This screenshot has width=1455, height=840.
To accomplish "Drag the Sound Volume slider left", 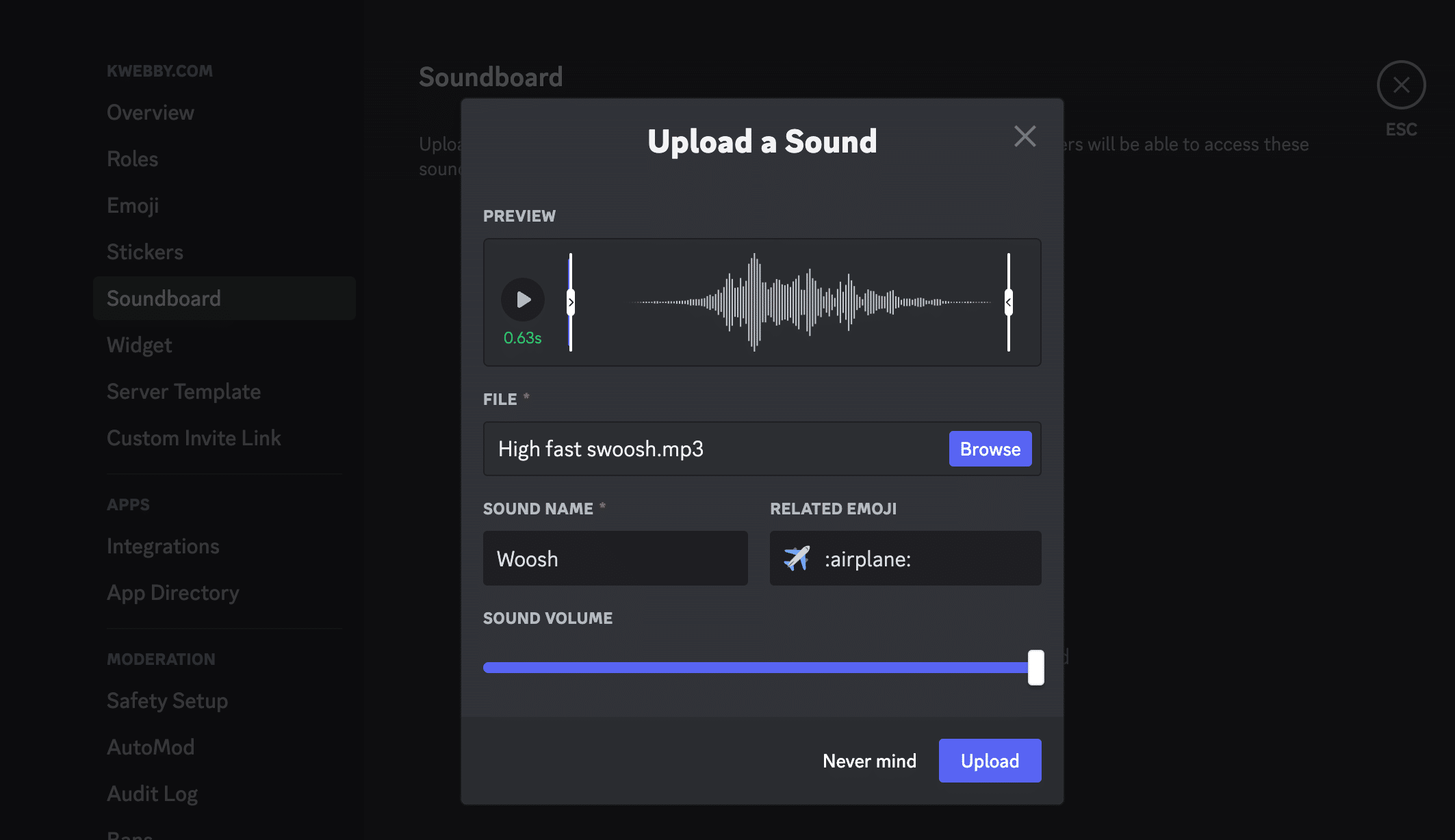I will (x=1036, y=666).
